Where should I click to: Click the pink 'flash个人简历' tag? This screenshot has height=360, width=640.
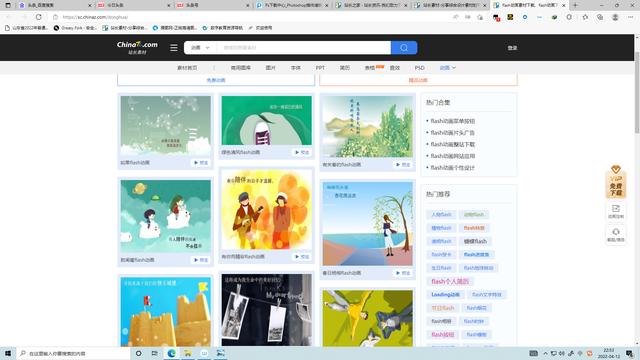[x=450, y=281]
